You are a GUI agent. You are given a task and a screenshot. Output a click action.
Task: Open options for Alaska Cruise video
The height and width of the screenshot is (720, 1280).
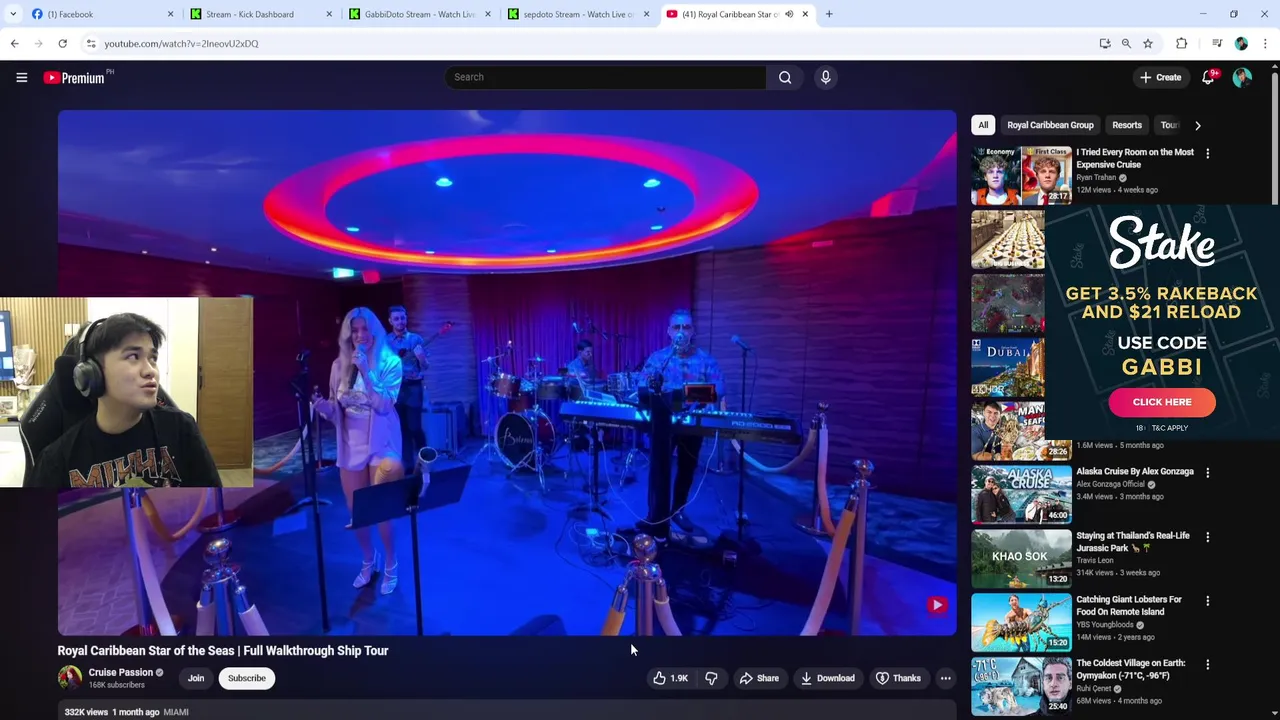tap(1207, 473)
